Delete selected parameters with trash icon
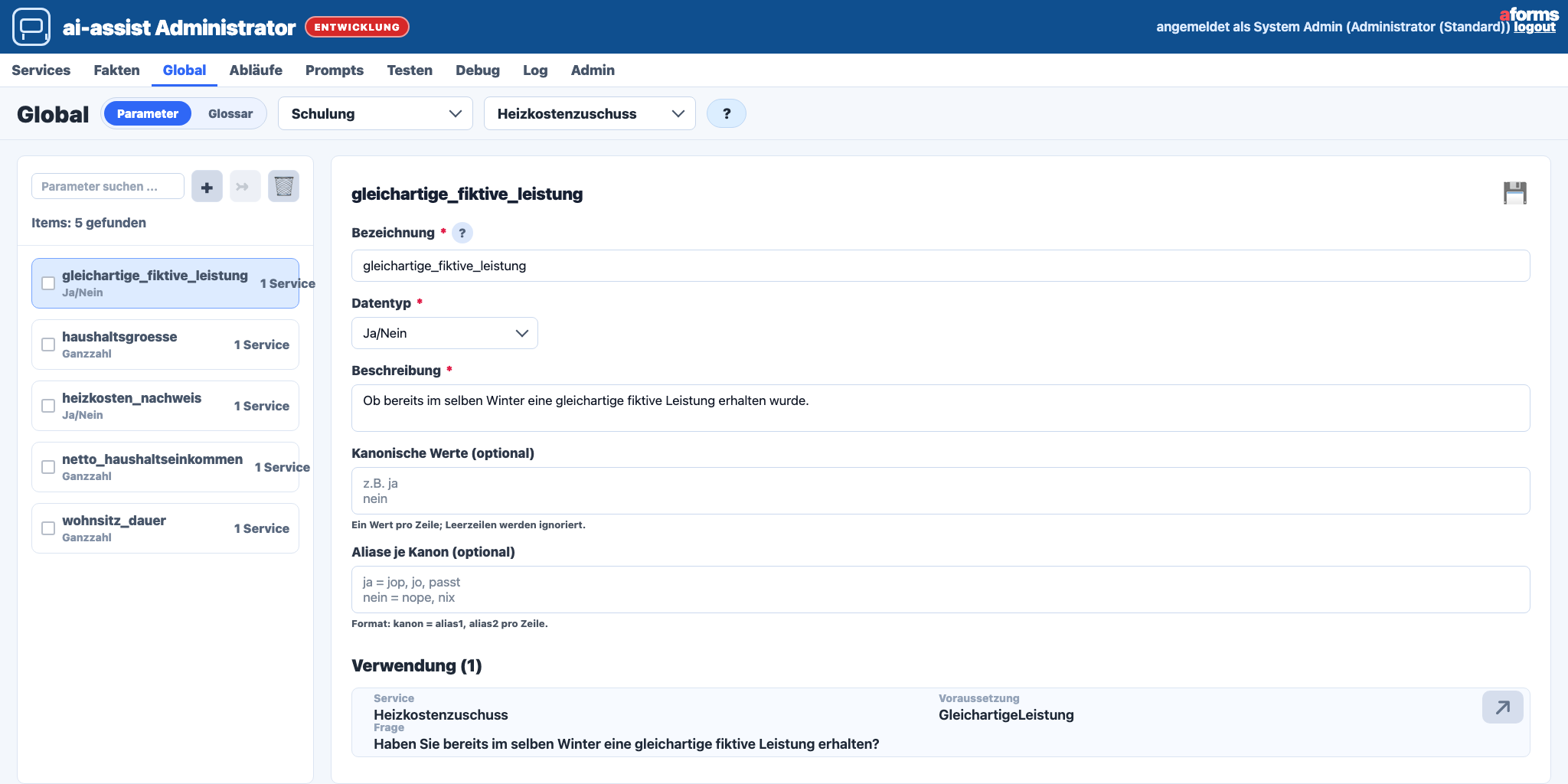This screenshot has width=1568, height=784. 283,187
